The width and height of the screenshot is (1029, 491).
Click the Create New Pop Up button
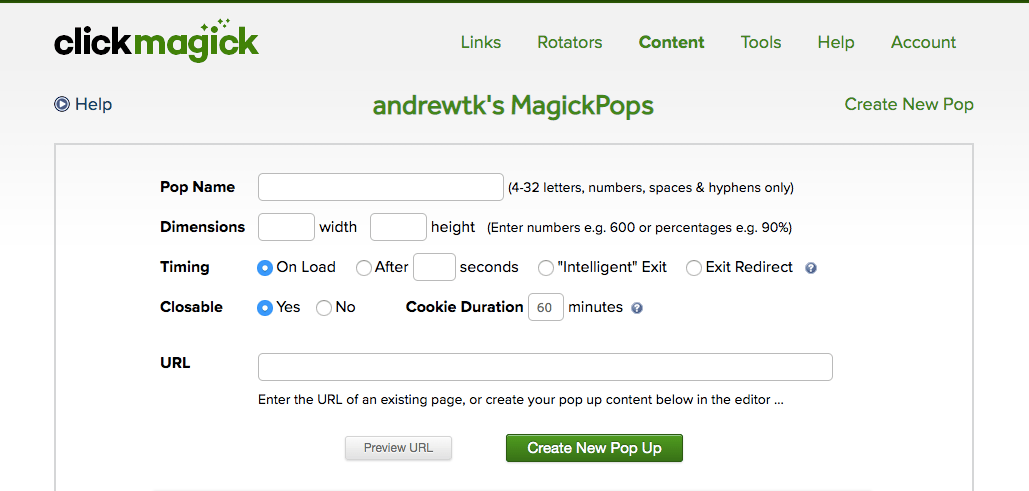click(x=594, y=448)
